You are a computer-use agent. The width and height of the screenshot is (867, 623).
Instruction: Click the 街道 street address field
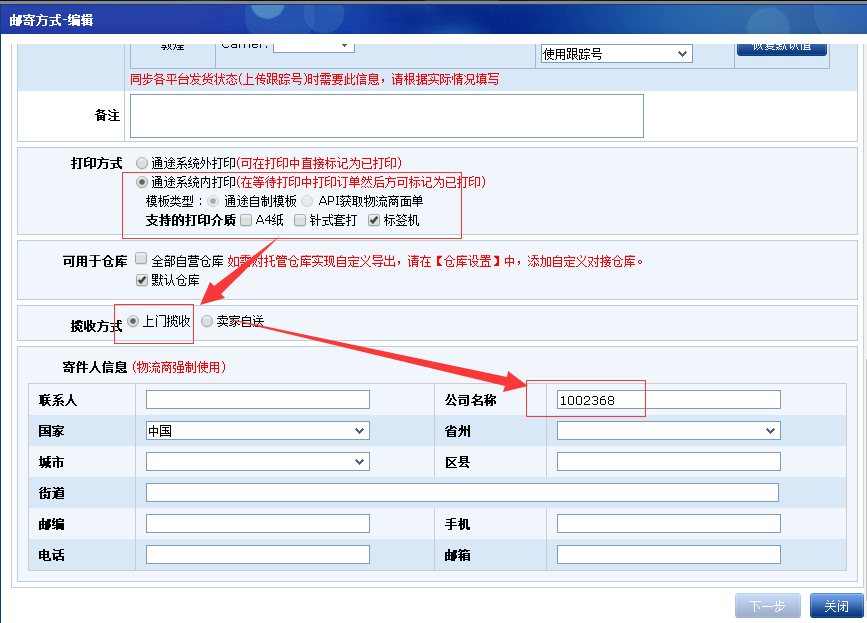click(x=462, y=492)
